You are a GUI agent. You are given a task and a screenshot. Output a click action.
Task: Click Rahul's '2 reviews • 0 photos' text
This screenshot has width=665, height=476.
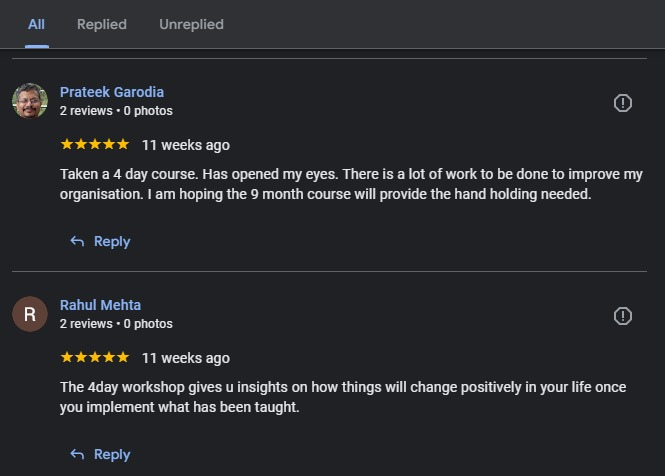point(116,324)
